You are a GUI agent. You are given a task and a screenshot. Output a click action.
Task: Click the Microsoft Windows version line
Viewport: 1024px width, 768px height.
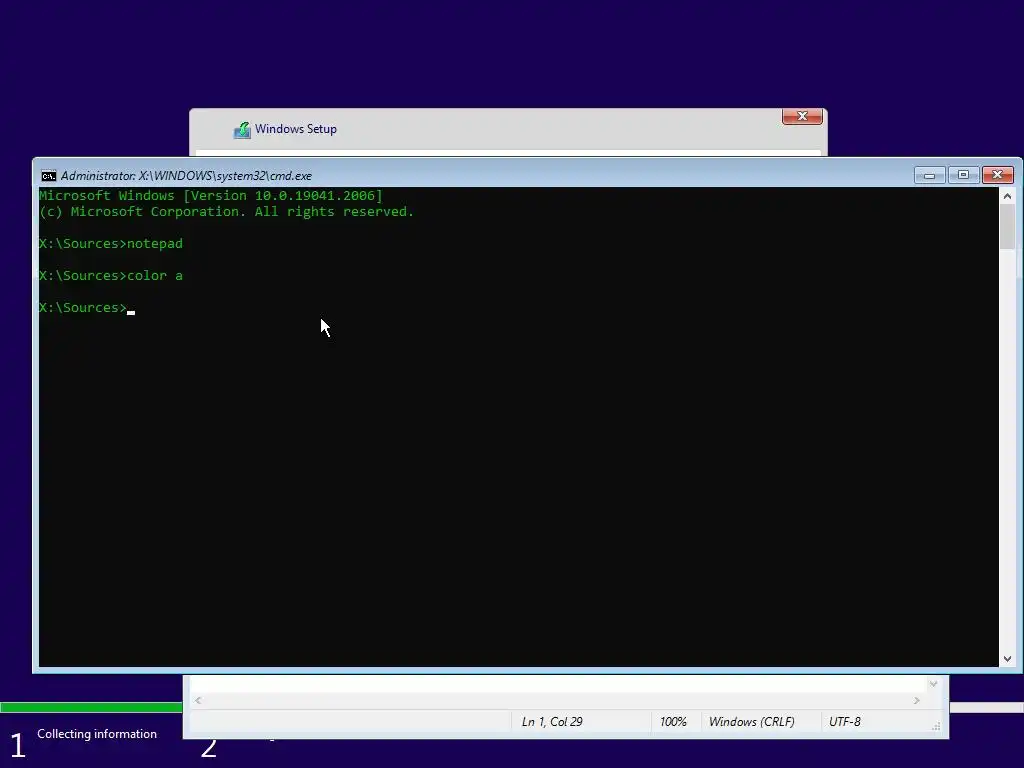tap(211, 195)
